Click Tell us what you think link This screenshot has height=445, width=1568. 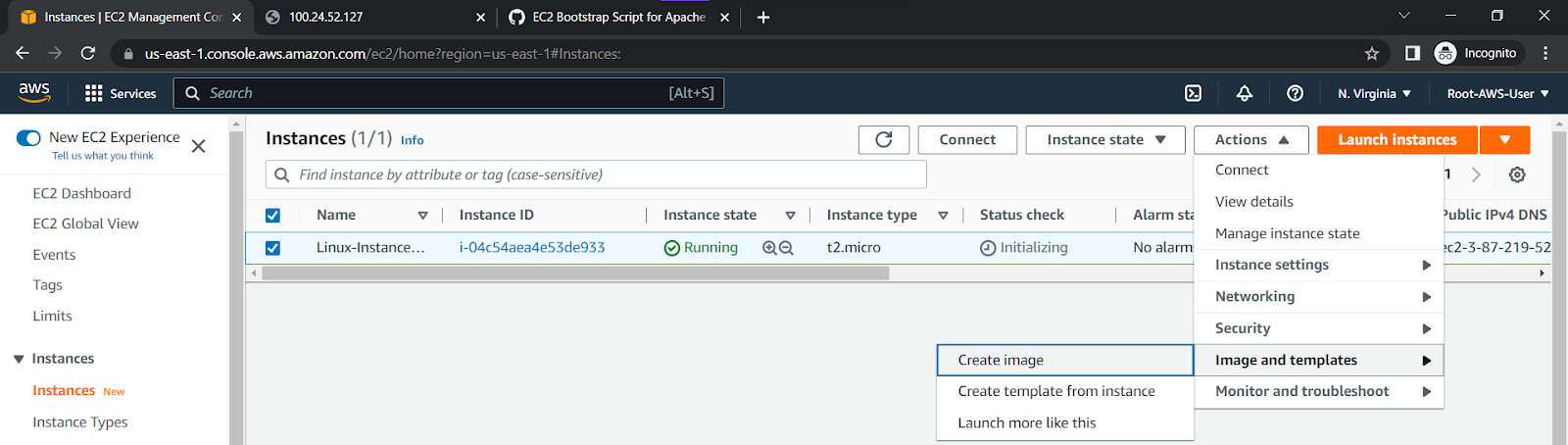coord(103,156)
